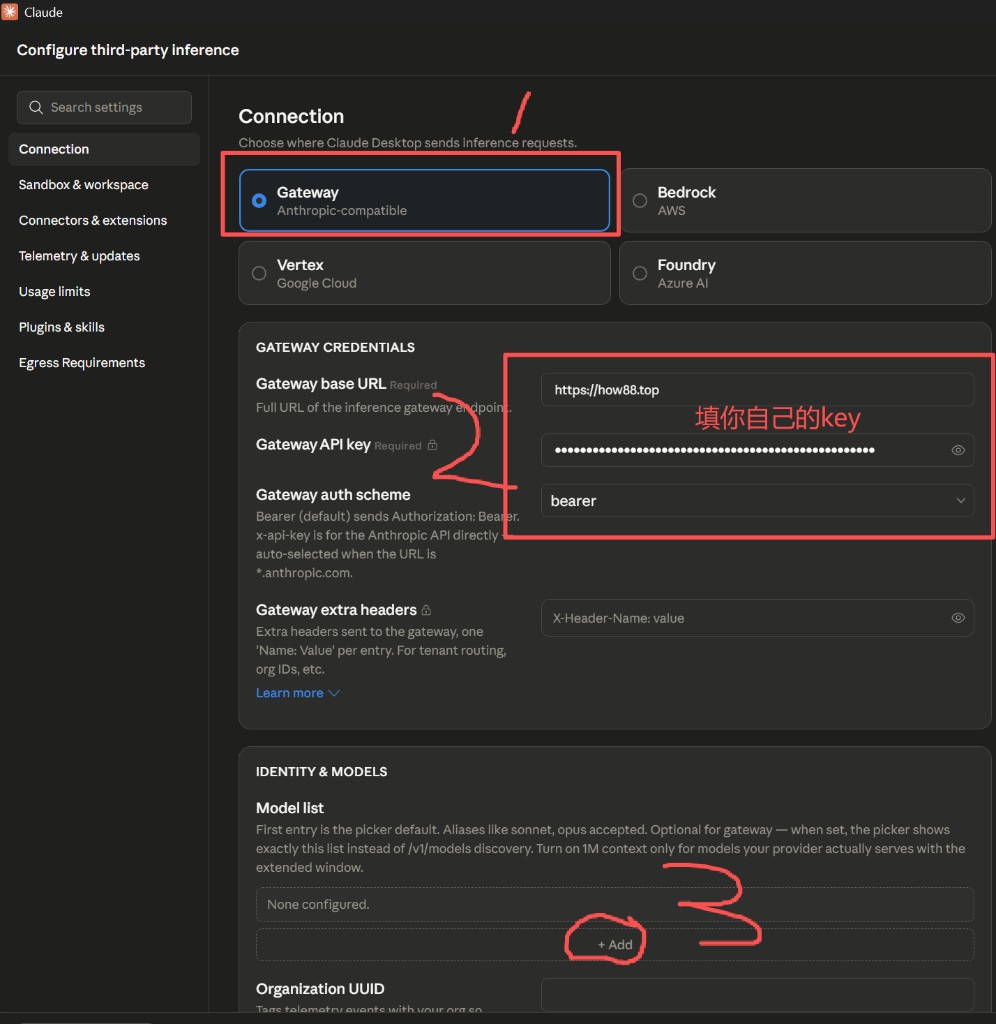Click the Claude app logo icon
Image resolution: width=996 pixels, height=1024 pixels.
pos(10,12)
